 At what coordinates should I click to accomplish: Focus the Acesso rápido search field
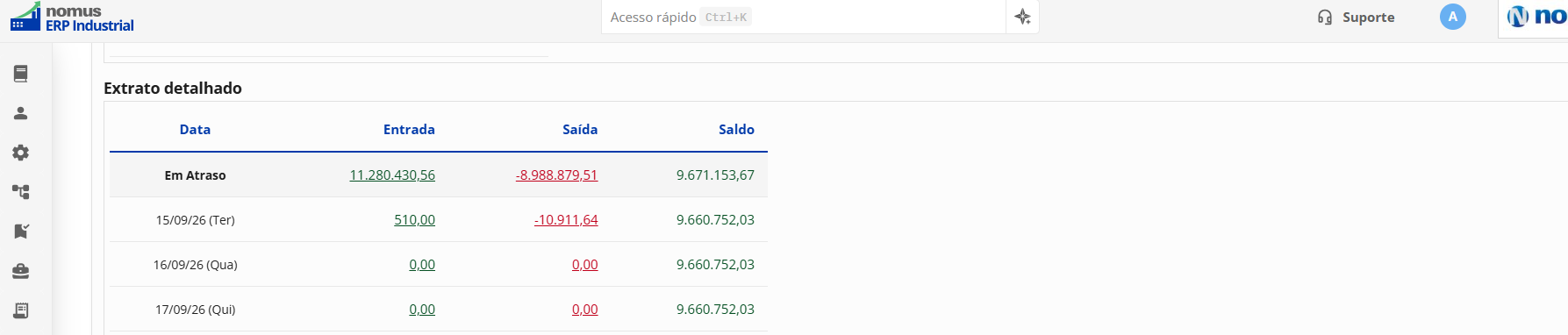[803, 17]
